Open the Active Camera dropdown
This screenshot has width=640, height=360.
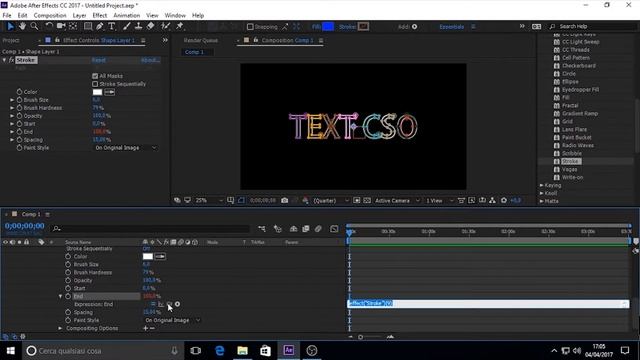pyautogui.click(x=397, y=200)
